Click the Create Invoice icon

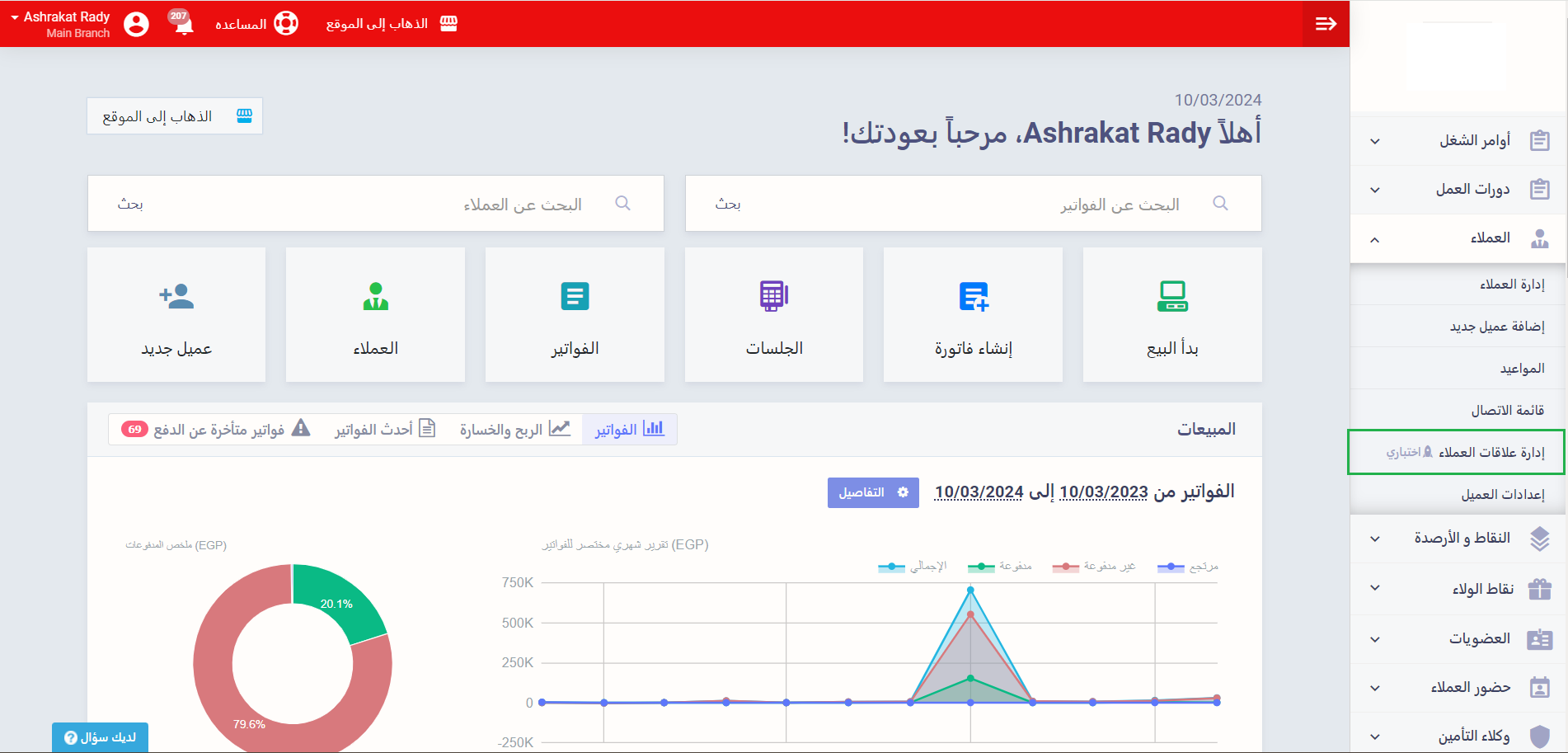(x=973, y=296)
